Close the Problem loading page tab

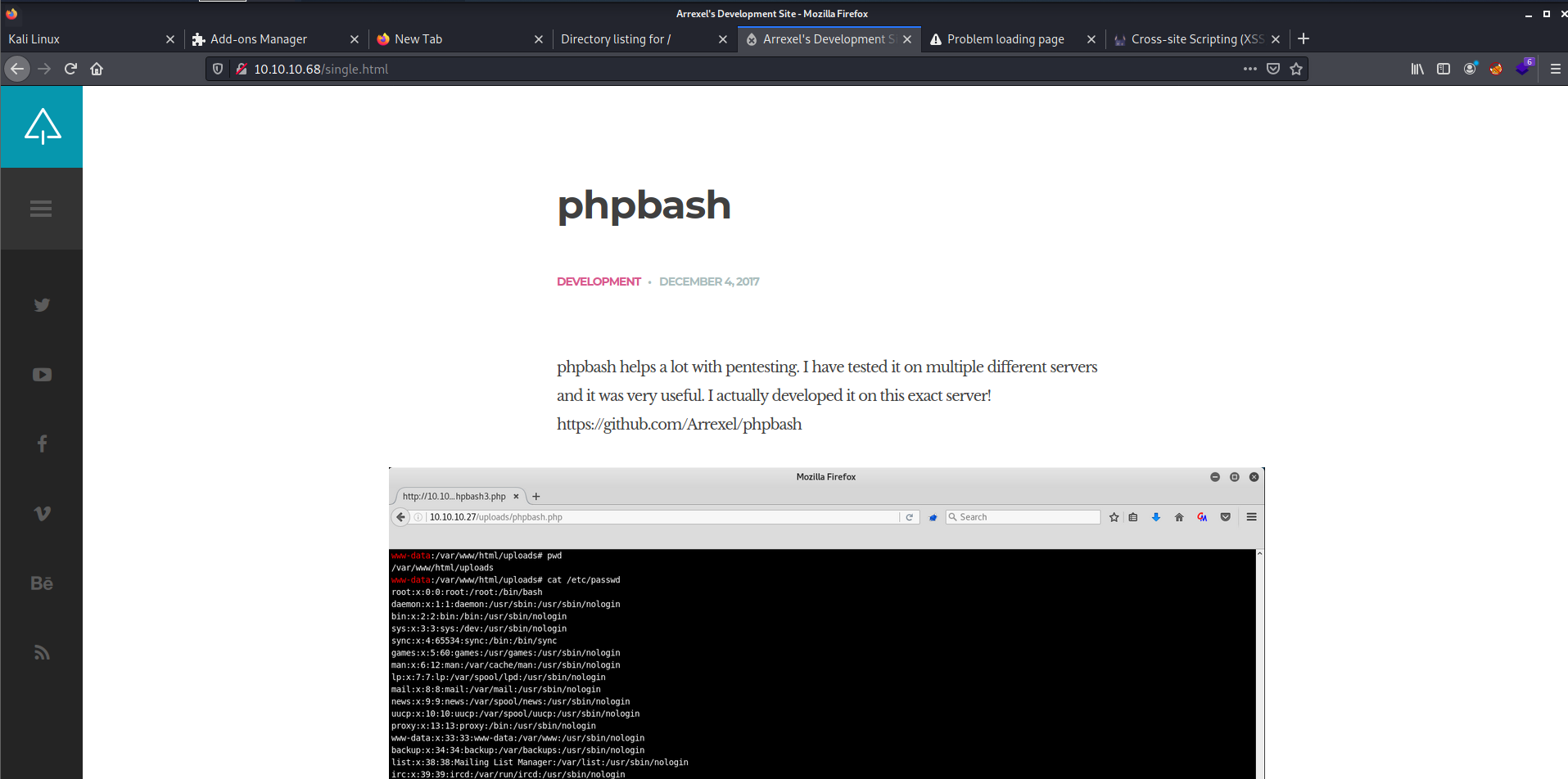[x=1091, y=39]
